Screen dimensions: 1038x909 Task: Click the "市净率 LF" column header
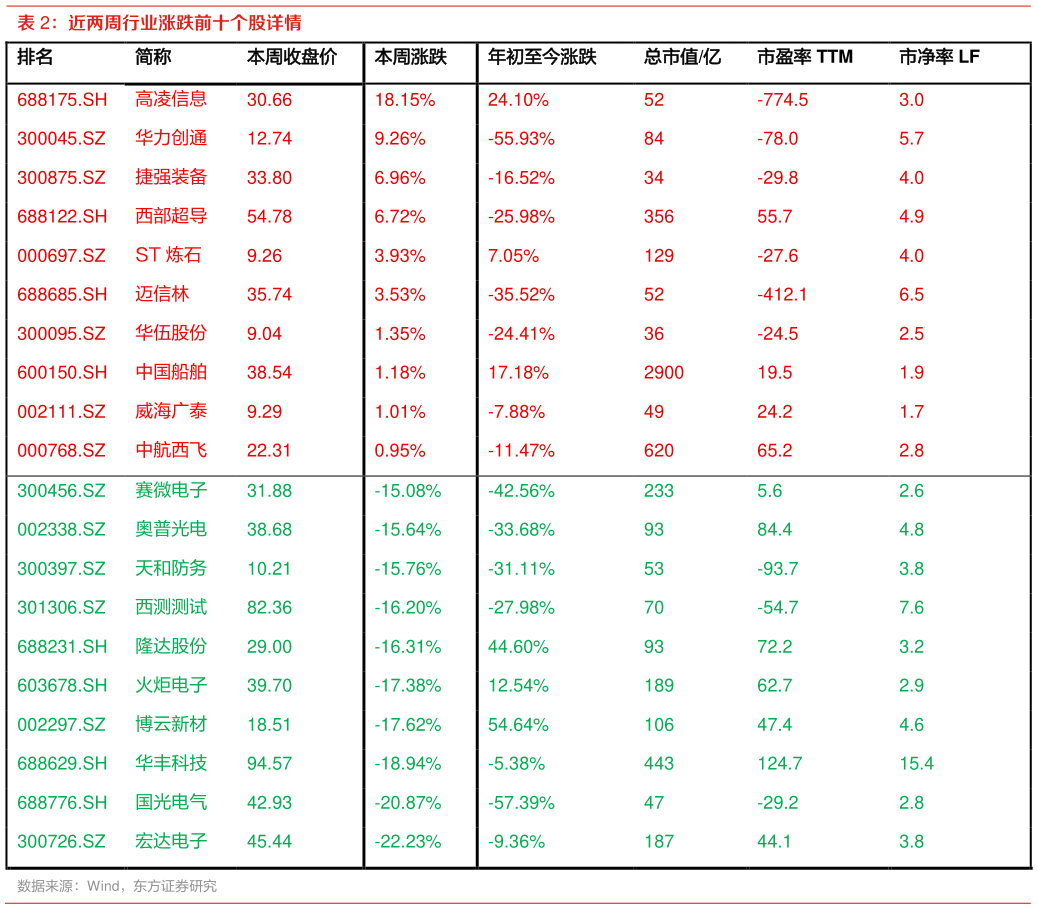click(939, 57)
